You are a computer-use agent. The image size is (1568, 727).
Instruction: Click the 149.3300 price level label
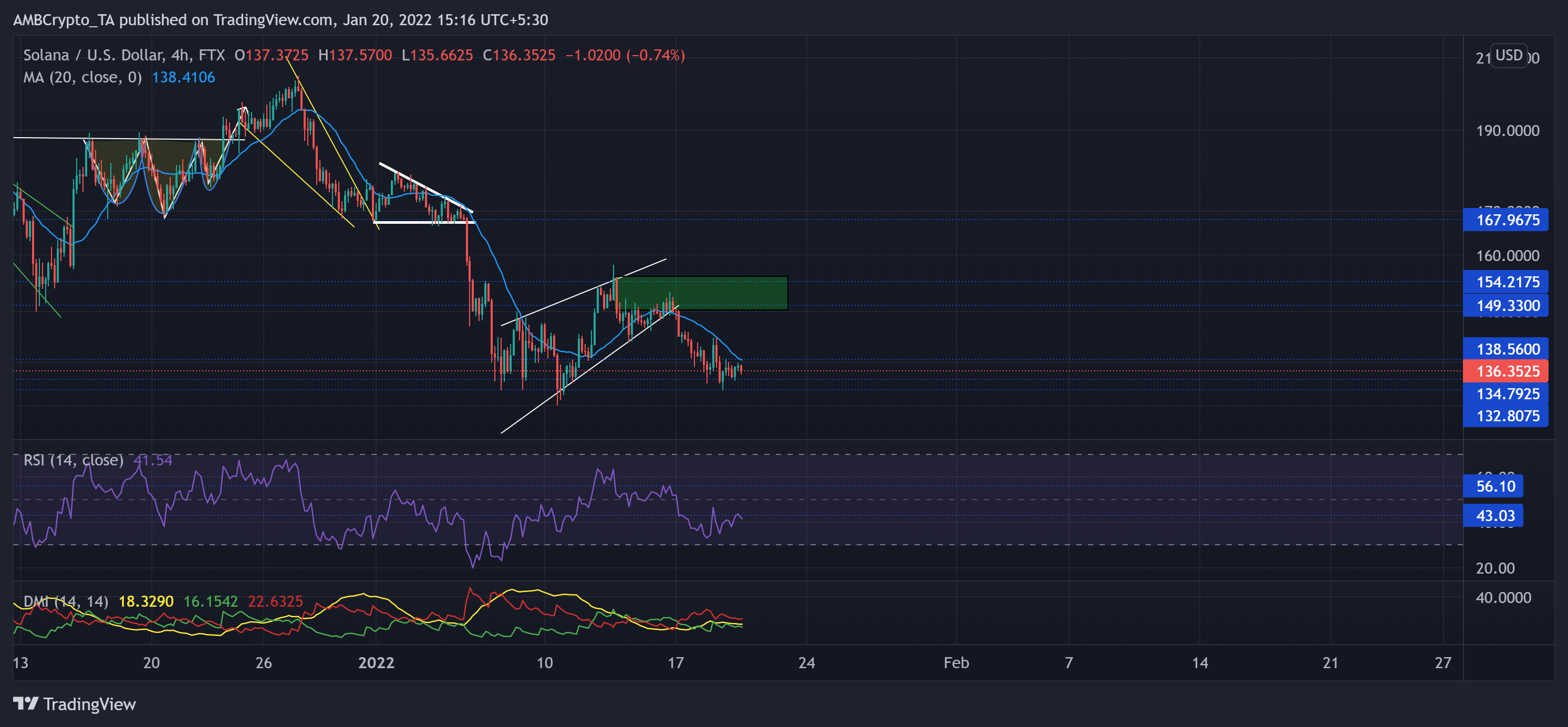pos(1505,306)
